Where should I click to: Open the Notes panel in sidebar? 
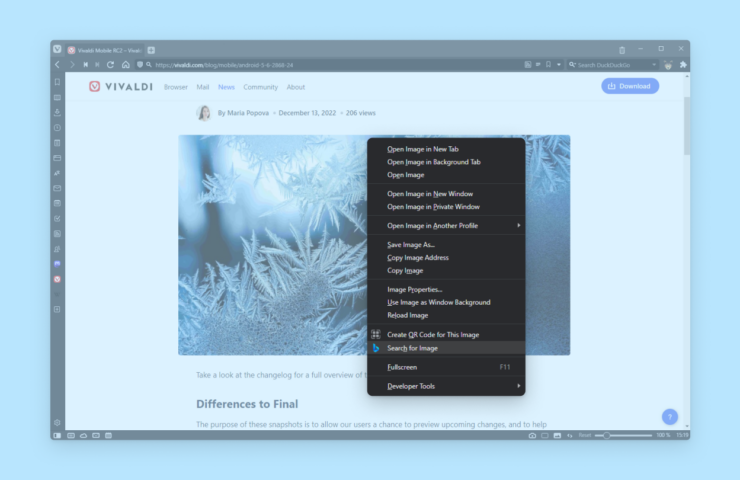[x=57, y=143]
